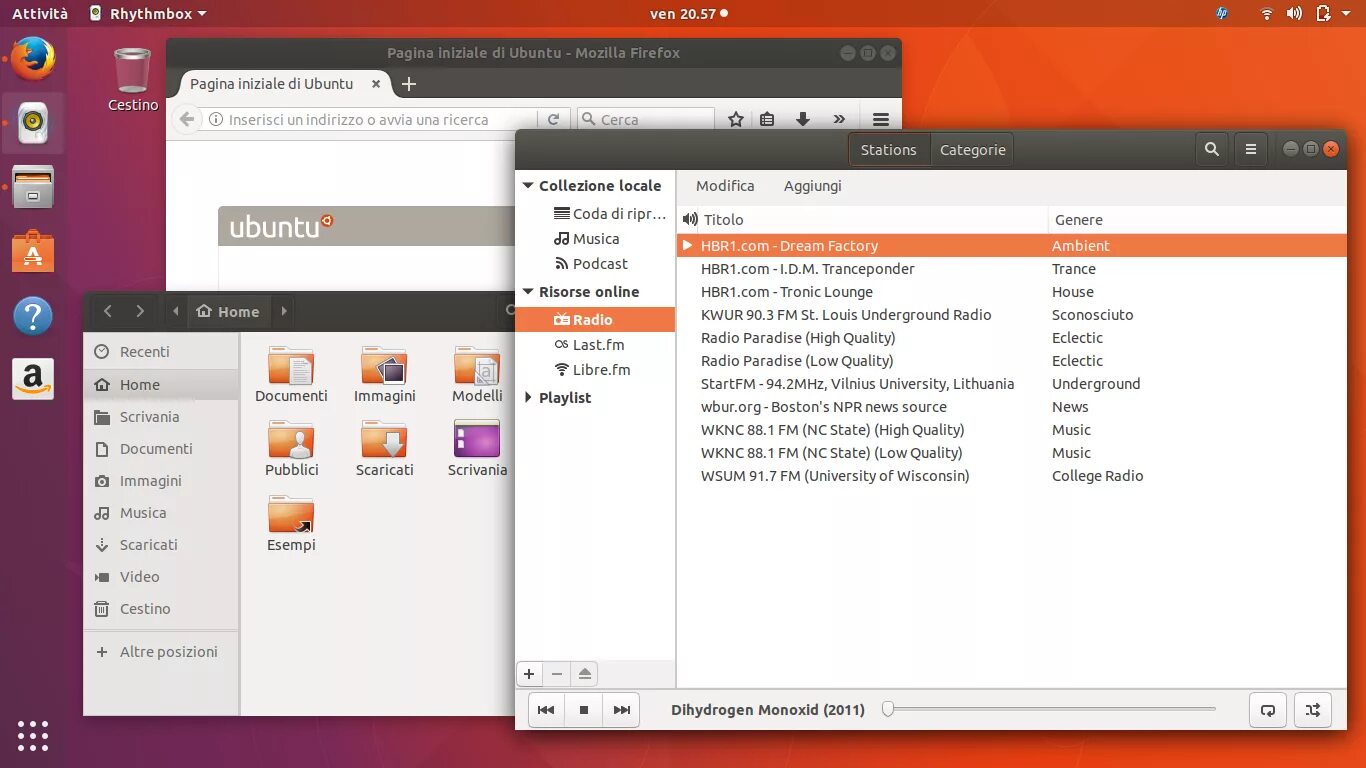The image size is (1366, 768).
Task: Sort stations by Titolo column
Action: click(723, 220)
